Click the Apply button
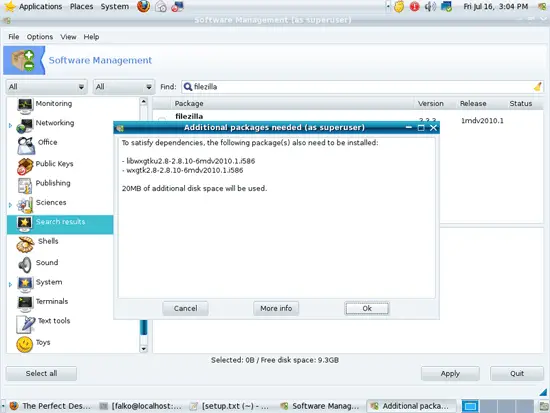The width and height of the screenshot is (550, 413). coord(450,374)
